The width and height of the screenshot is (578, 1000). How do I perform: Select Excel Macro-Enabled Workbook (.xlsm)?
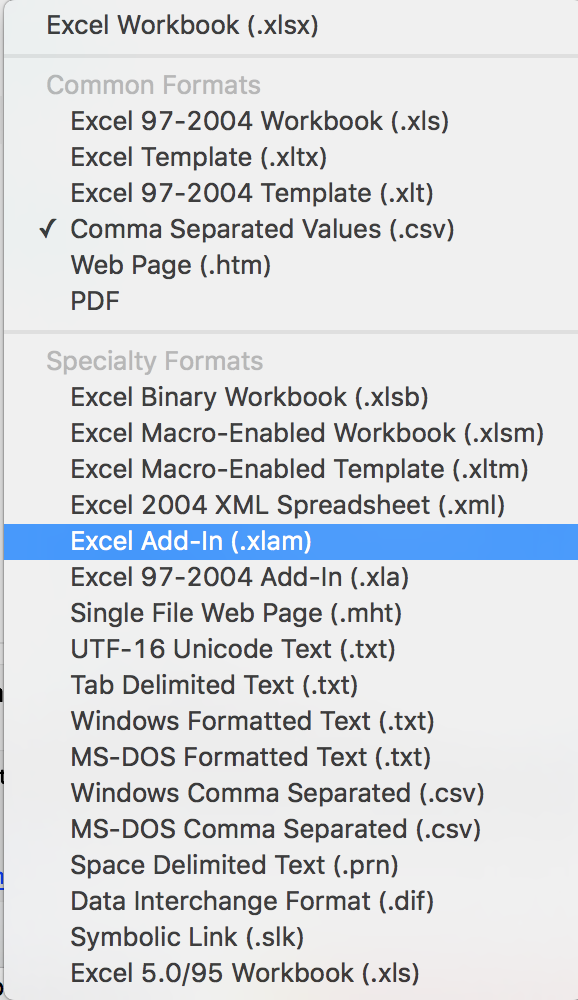click(x=291, y=433)
